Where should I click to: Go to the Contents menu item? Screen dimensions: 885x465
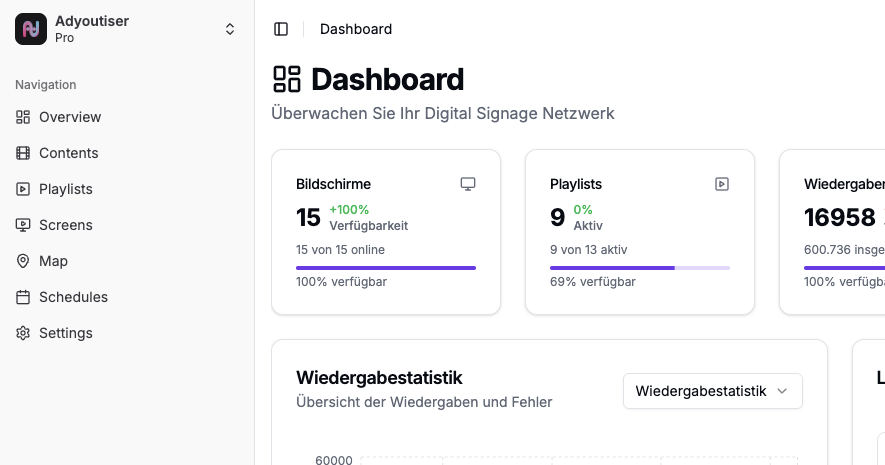click(68, 153)
